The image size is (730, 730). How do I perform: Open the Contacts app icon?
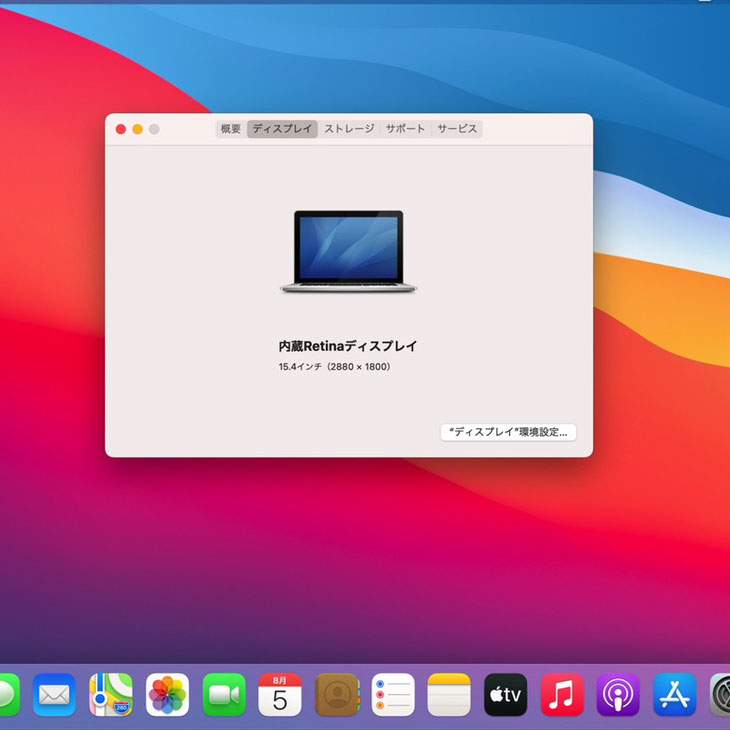click(x=337, y=694)
